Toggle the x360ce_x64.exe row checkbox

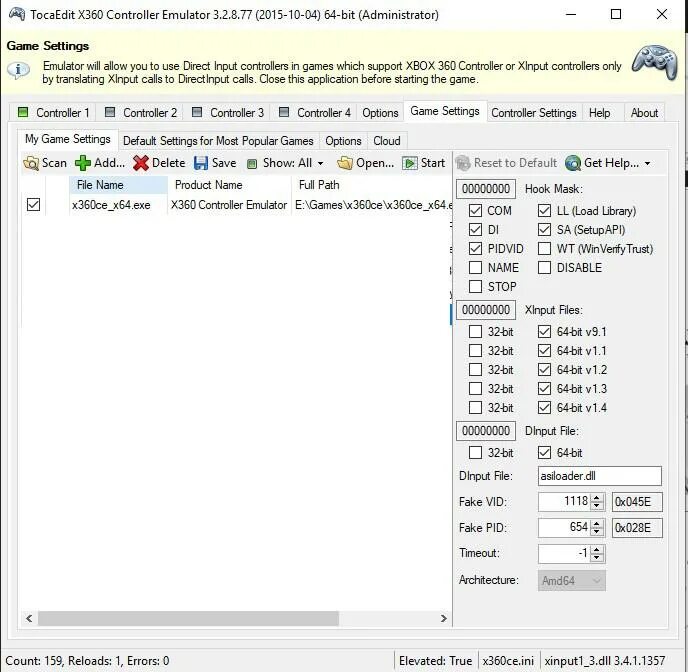[33, 204]
